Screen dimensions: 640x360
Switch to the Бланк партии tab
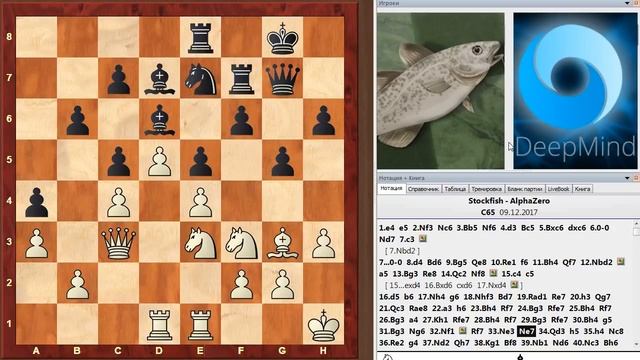pos(524,189)
